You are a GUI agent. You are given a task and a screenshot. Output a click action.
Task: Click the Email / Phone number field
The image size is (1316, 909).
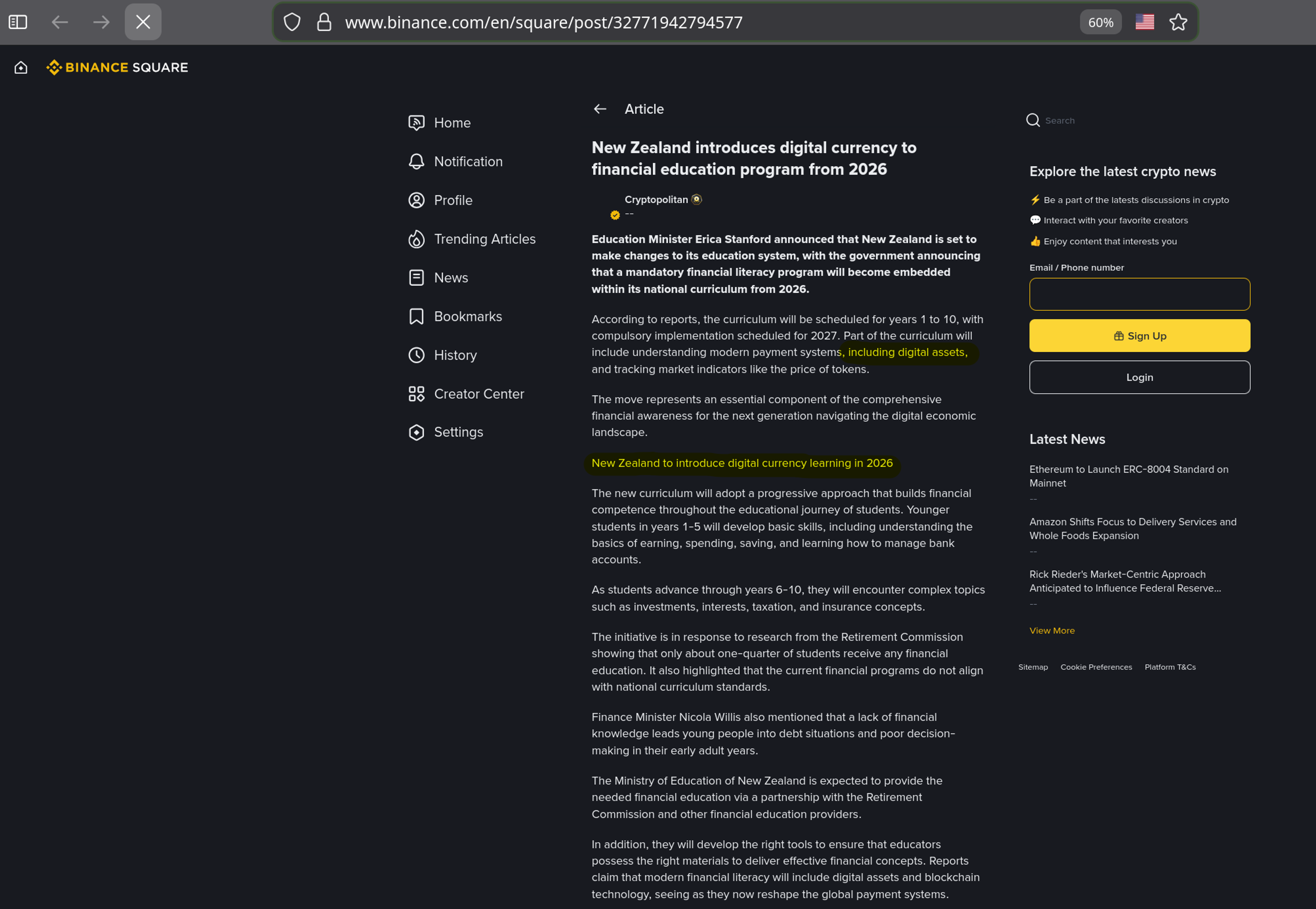pyautogui.click(x=1140, y=294)
